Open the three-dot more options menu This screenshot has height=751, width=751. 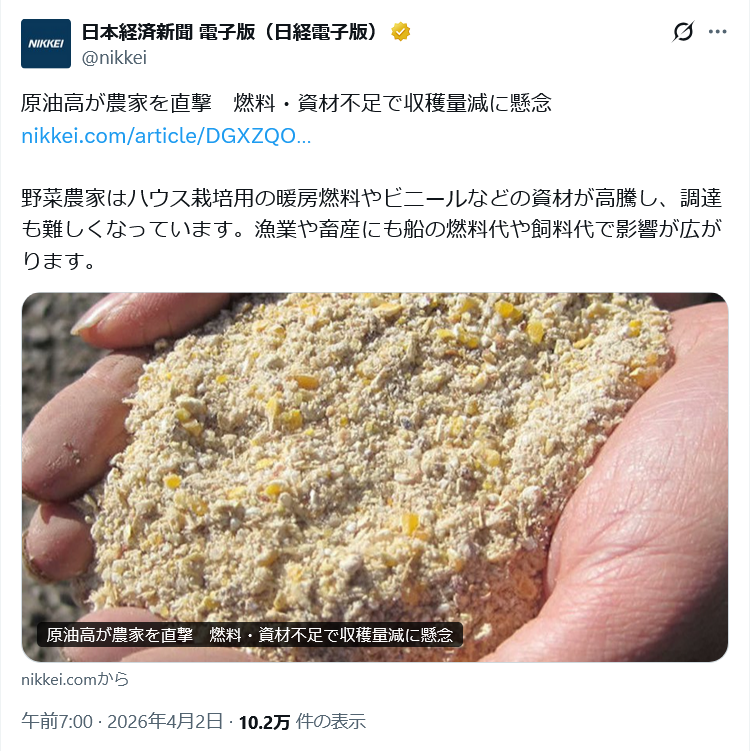point(717,32)
